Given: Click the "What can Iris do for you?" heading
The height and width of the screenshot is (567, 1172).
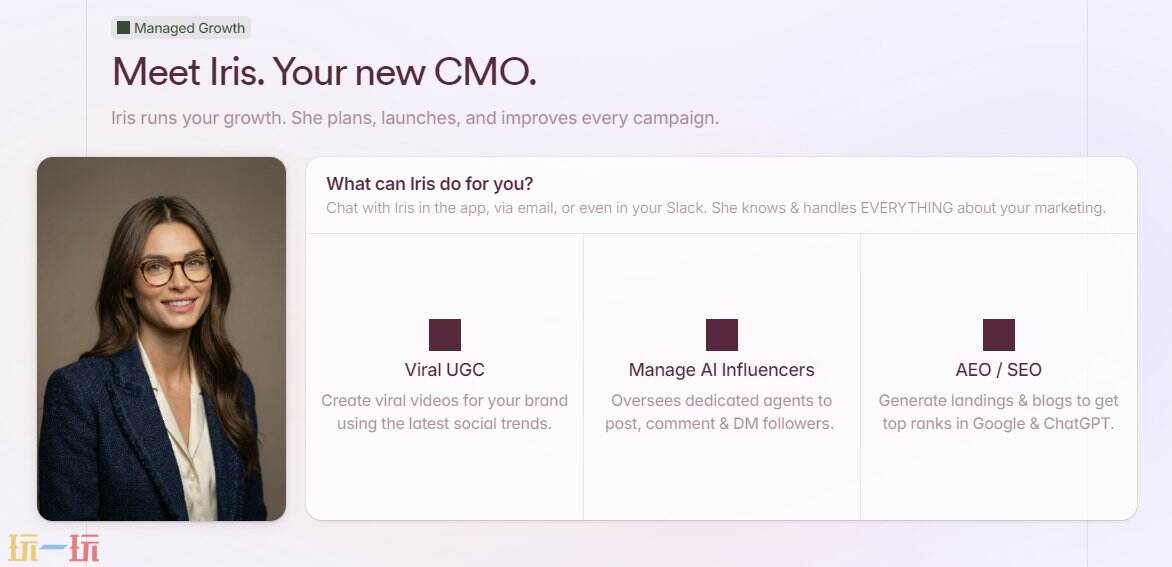Looking at the screenshot, I should click(429, 184).
